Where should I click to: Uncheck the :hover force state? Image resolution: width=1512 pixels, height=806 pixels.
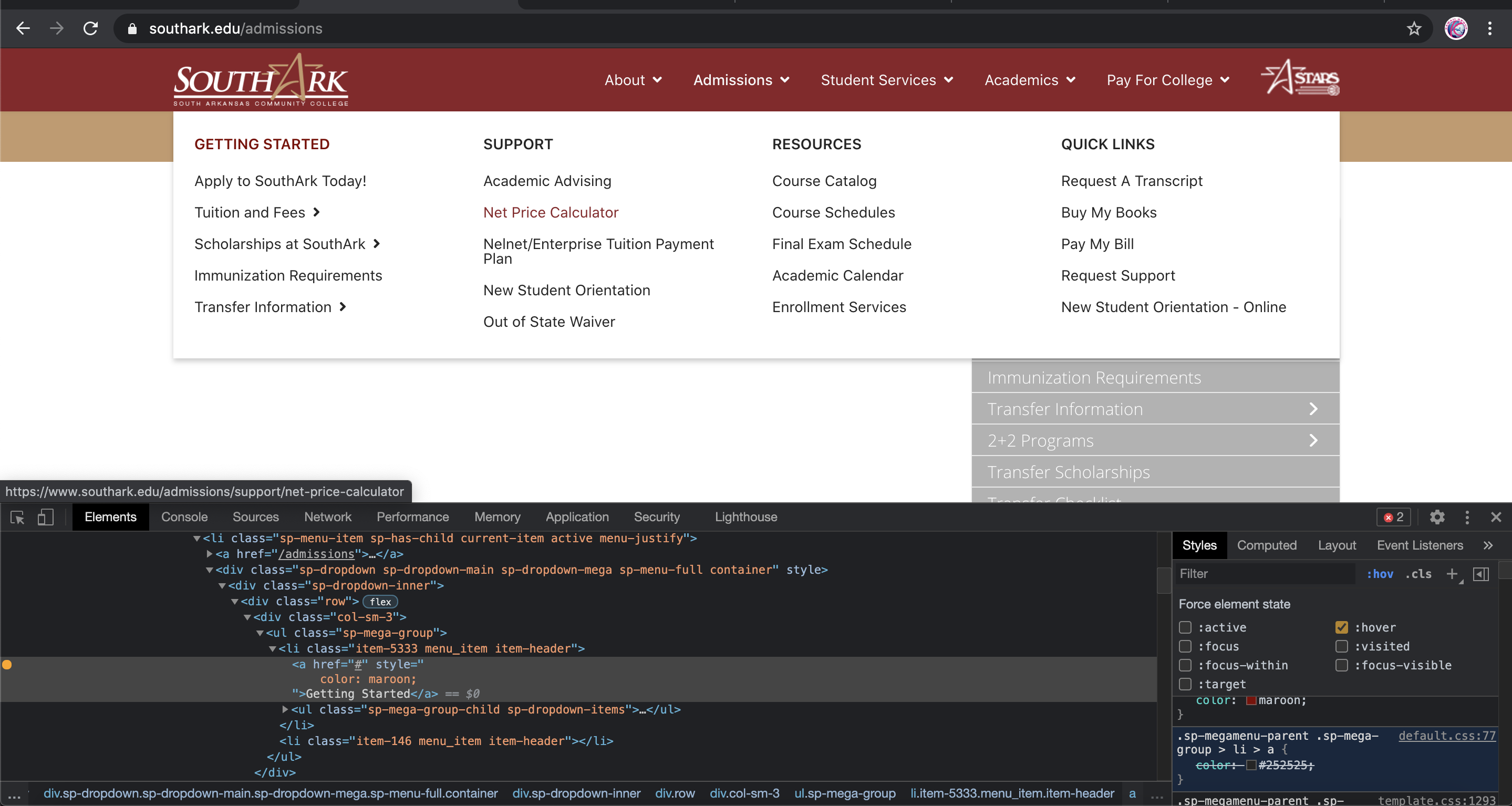click(1342, 627)
